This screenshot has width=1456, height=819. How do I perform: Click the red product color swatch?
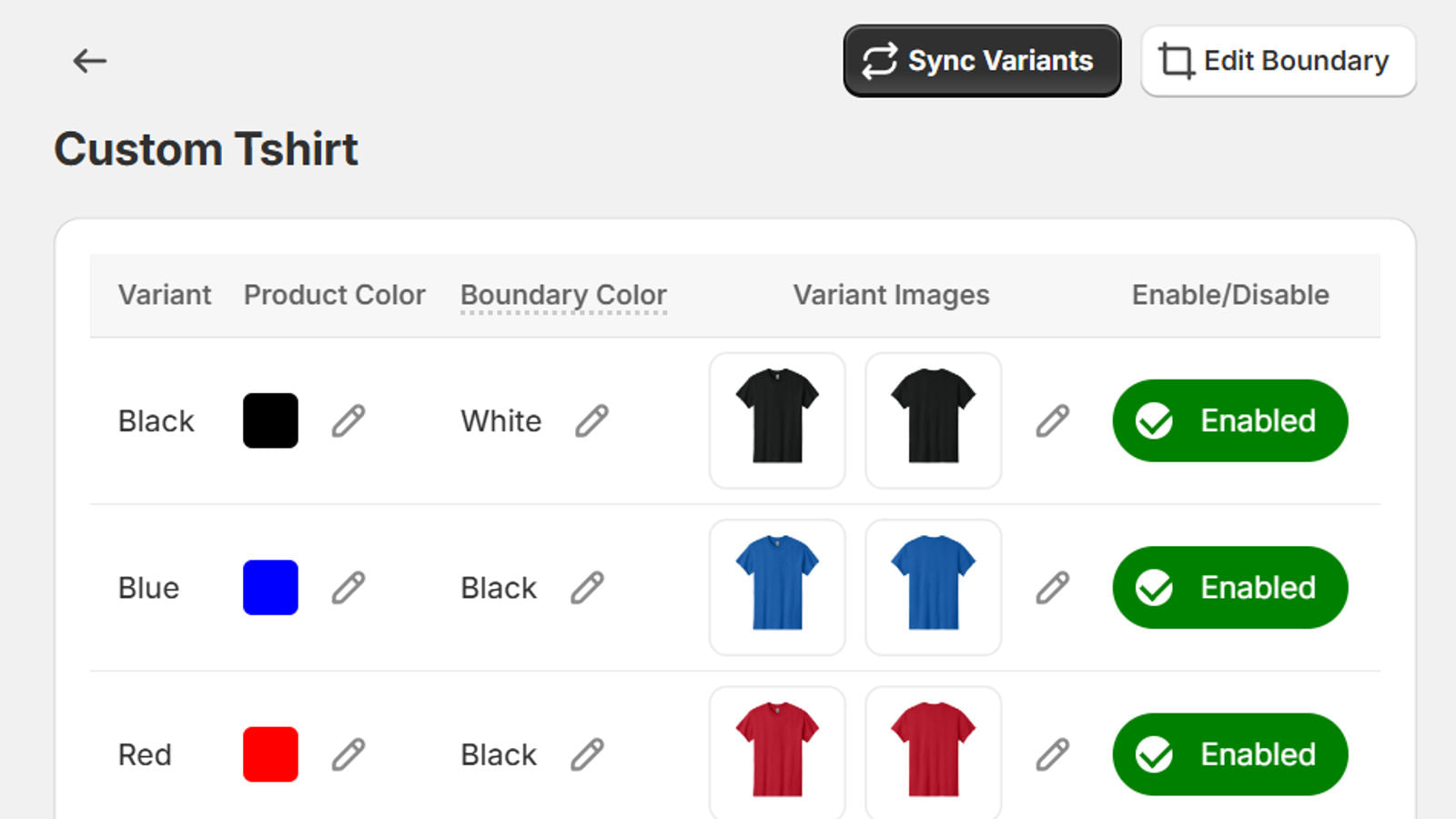pos(269,754)
